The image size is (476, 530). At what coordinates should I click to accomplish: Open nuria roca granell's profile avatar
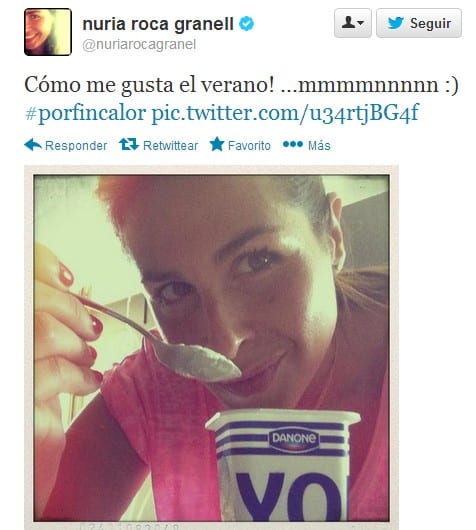48,32
